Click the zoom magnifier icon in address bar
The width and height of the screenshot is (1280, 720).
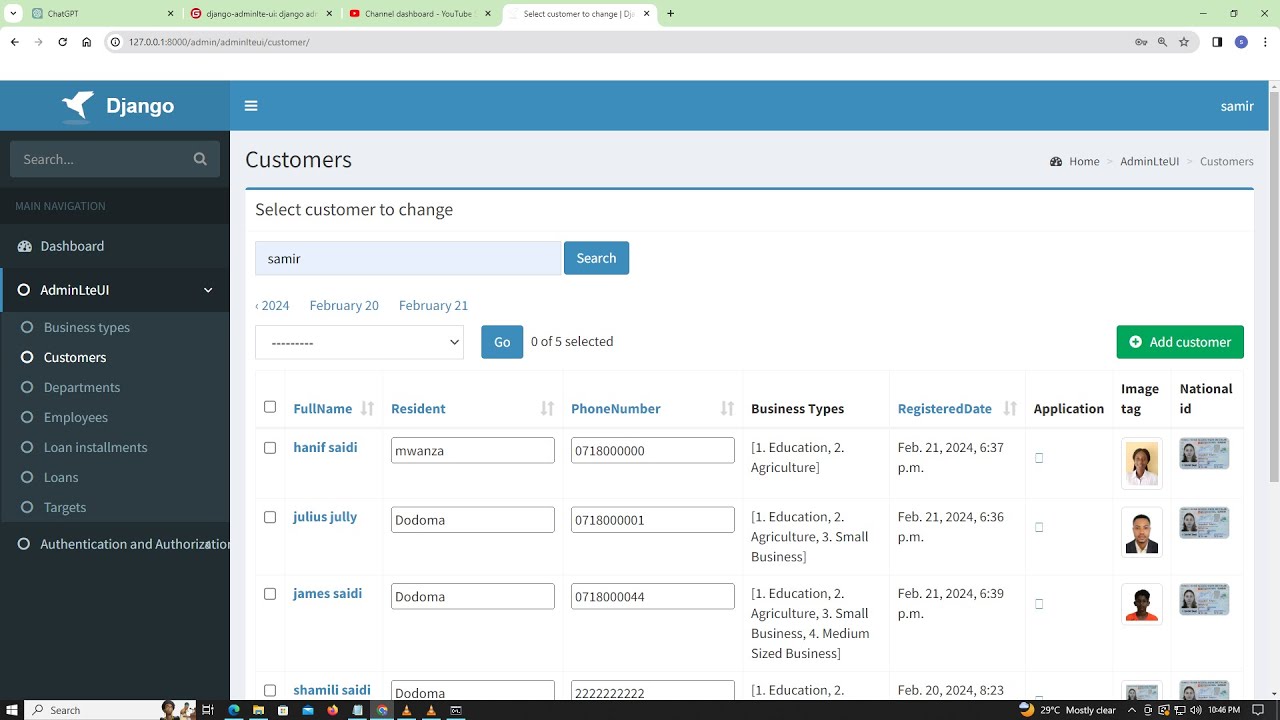coord(1162,42)
